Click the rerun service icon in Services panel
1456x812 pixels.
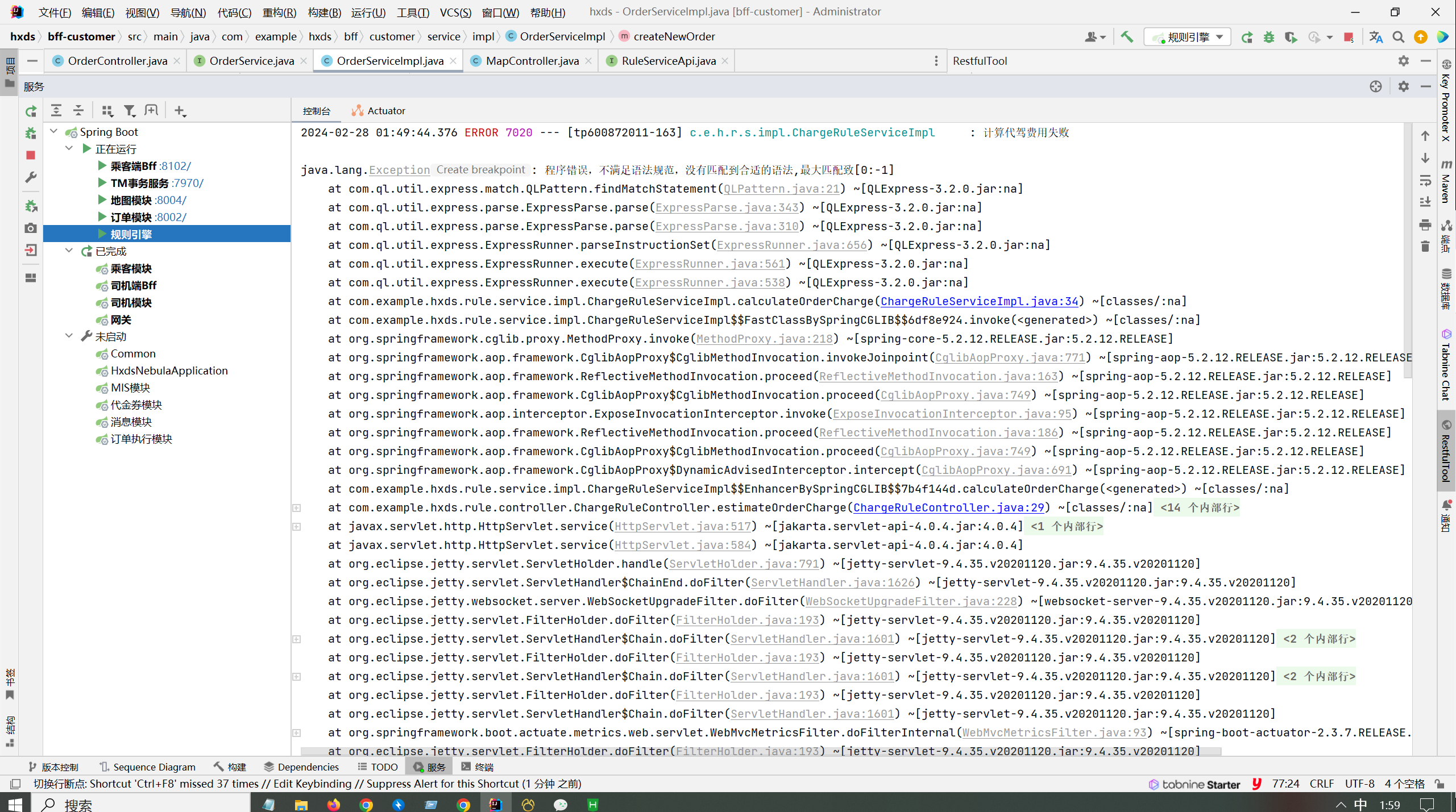click(x=31, y=111)
